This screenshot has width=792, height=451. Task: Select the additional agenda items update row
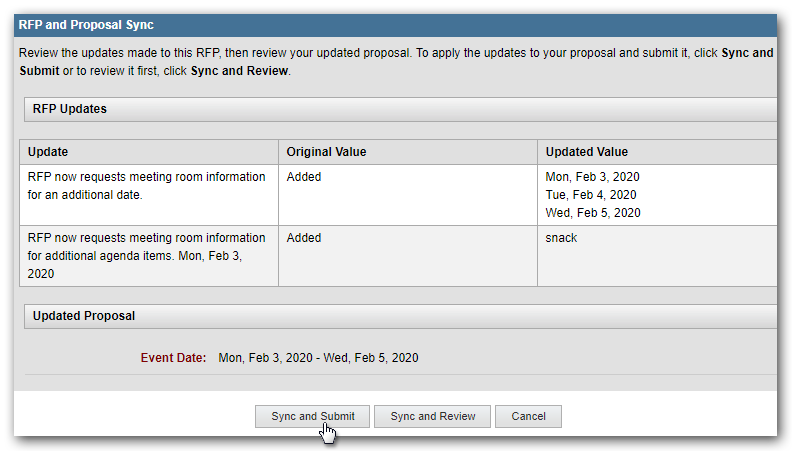(147, 255)
